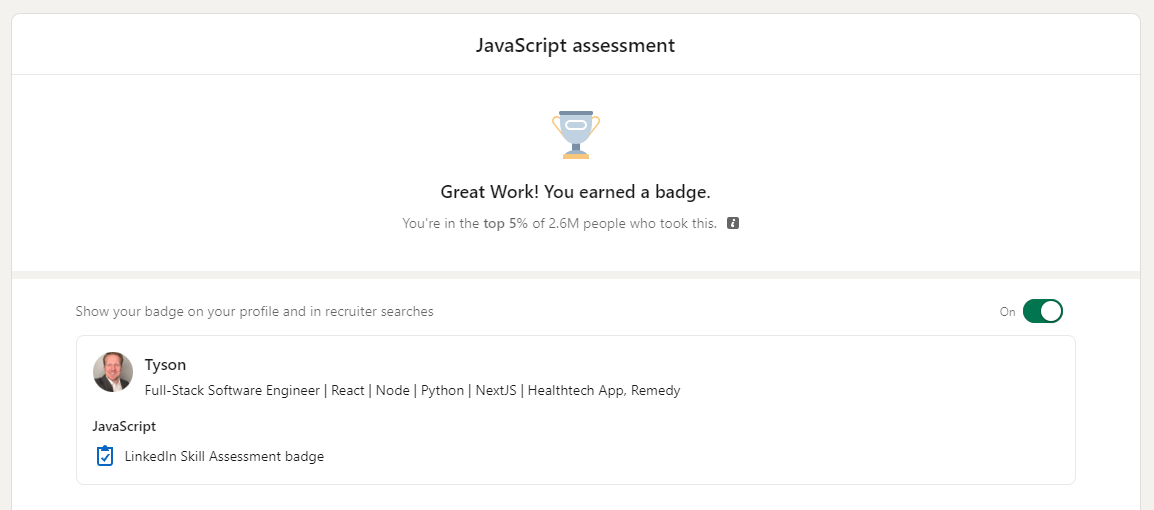Click the bold "top 5%" text

(x=506, y=223)
